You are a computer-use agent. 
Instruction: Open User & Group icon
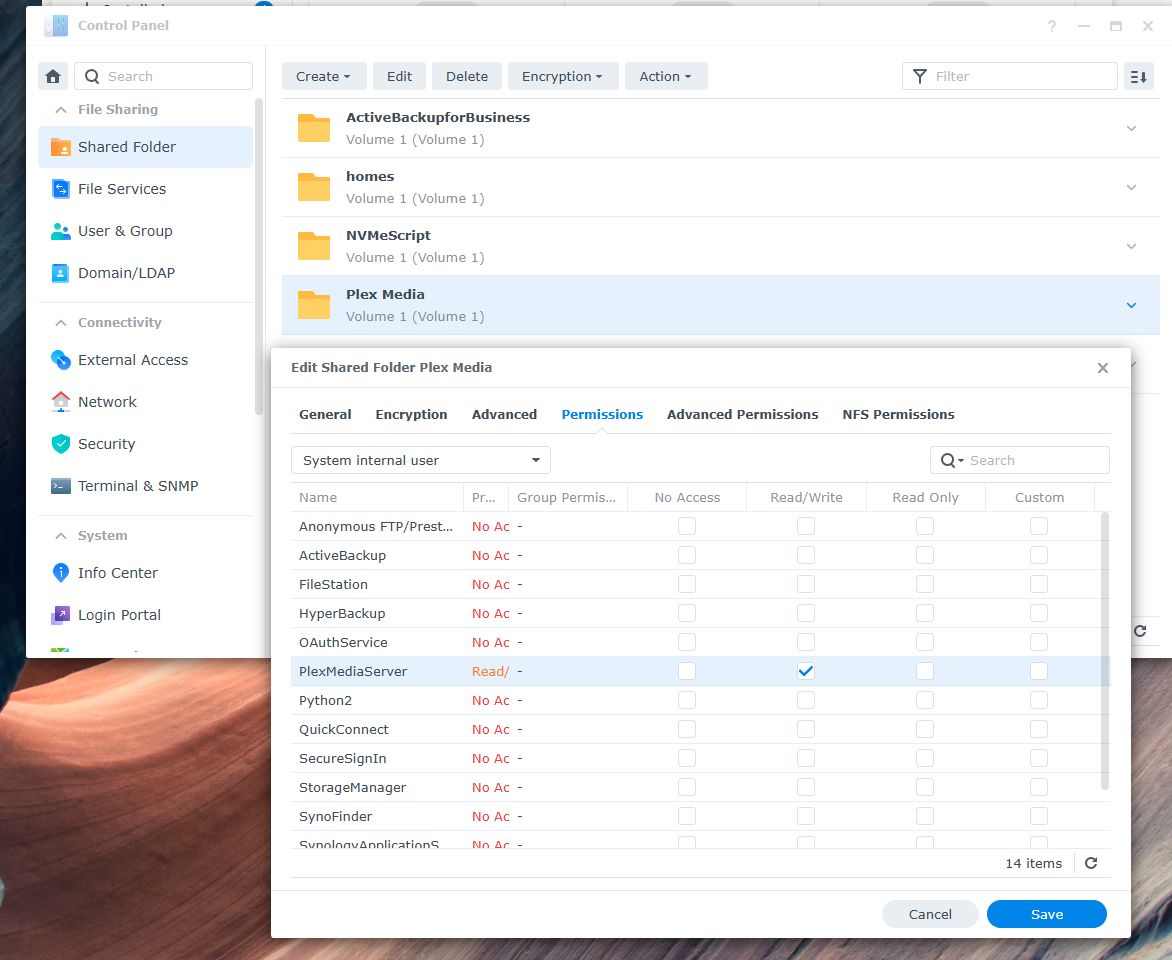click(x=61, y=231)
